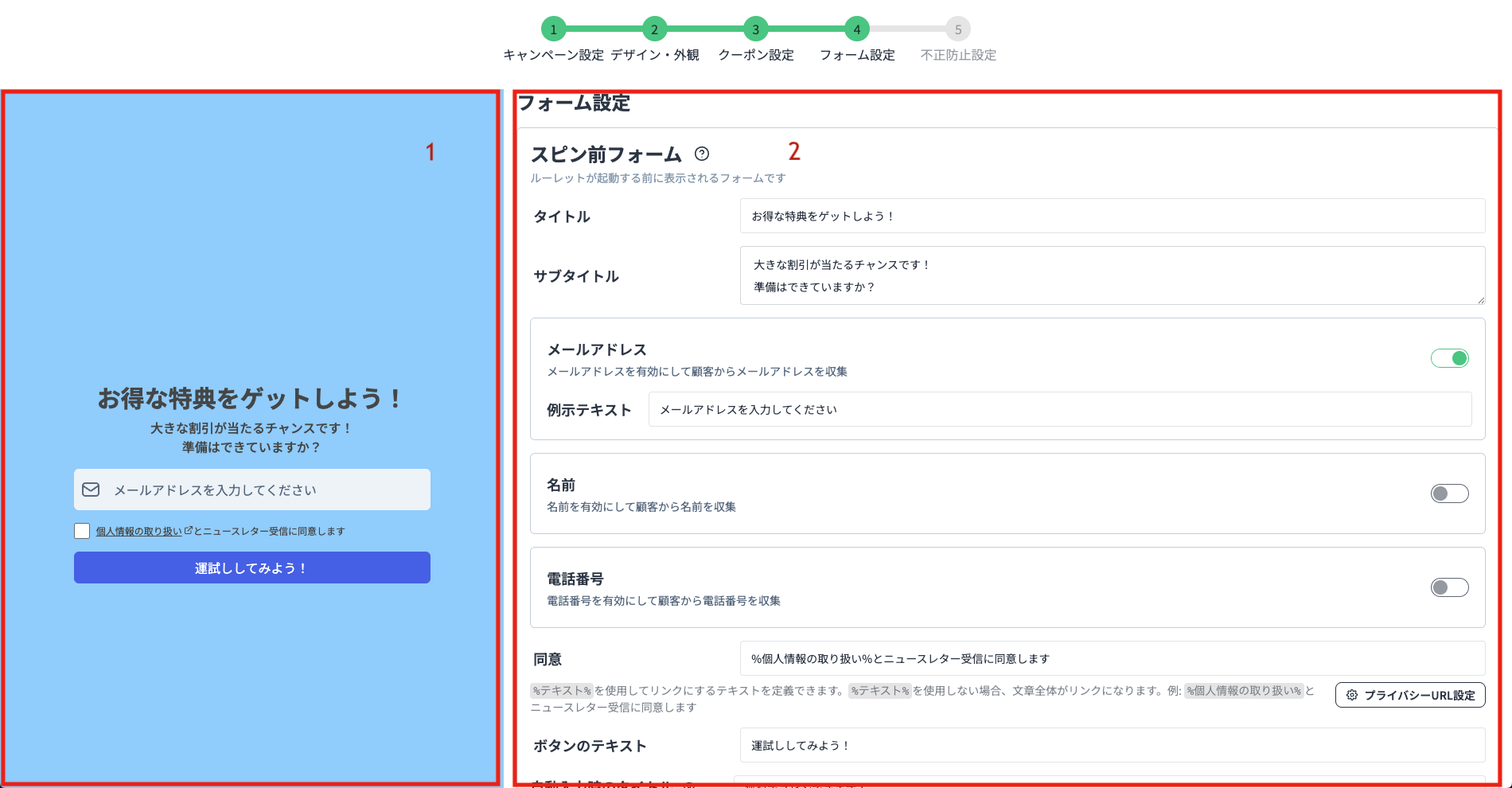The height and width of the screenshot is (788, 1512).
Task: Enable the 名前 collection toggle
Action: coord(1449,493)
